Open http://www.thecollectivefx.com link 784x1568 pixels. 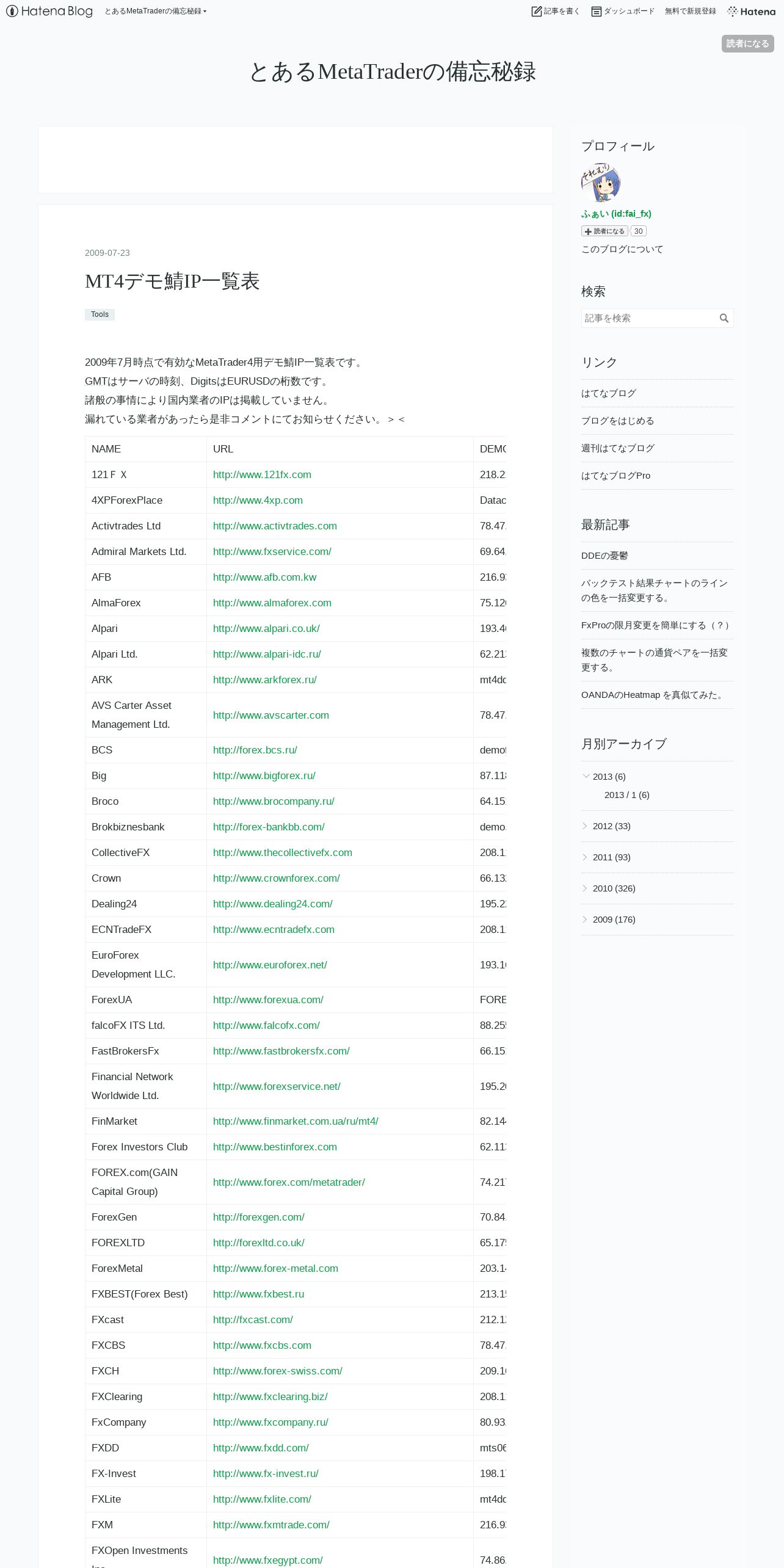283,852
